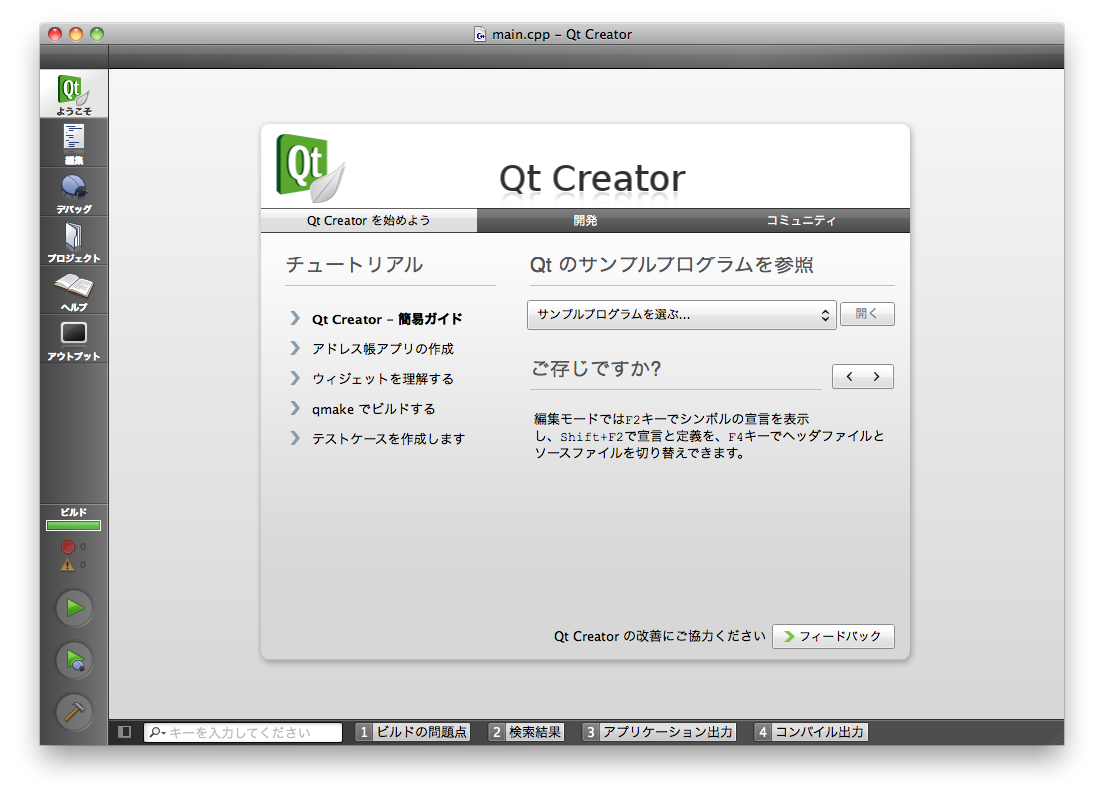Expand the サンプルプログラムを選ぶ combo box
The height and width of the screenshot is (800, 1104).
click(681, 315)
